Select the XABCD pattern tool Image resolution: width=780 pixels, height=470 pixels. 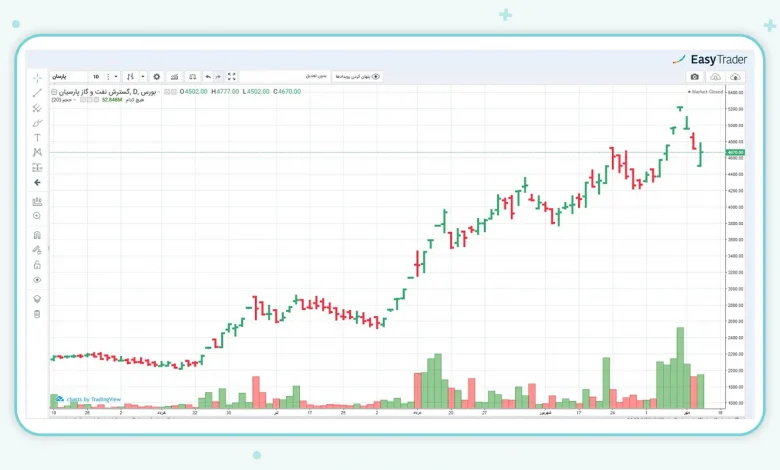tap(37, 152)
